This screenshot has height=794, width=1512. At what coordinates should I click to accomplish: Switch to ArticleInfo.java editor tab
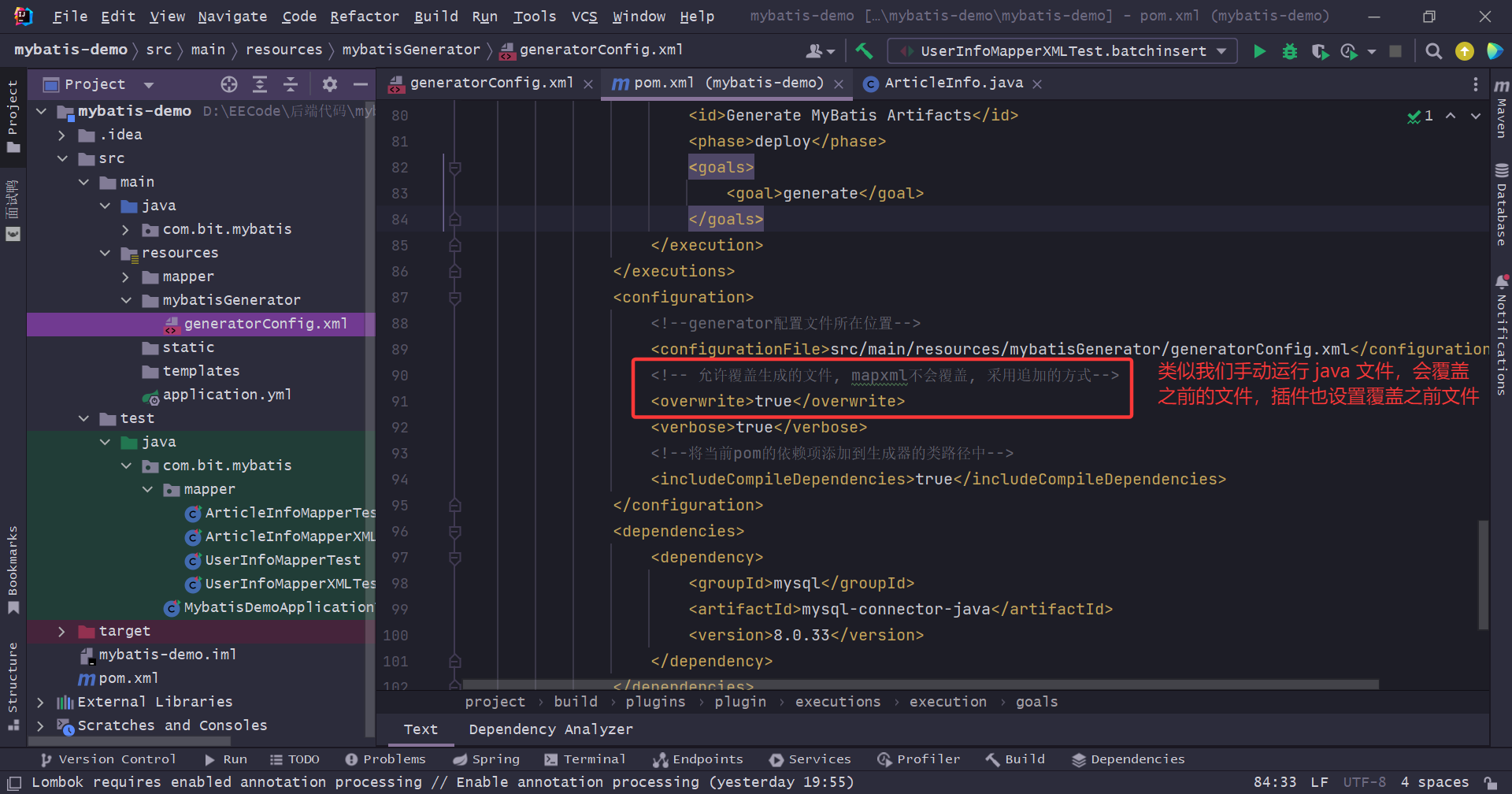(x=954, y=83)
